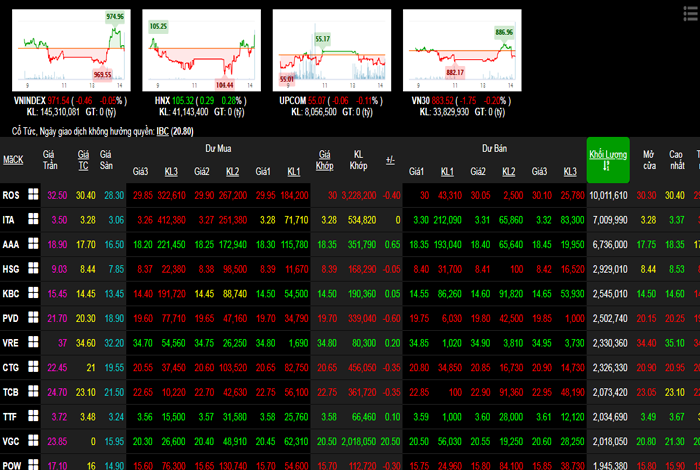Select the VRE stock symbol

pyautogui.click(x=11, y=343)
